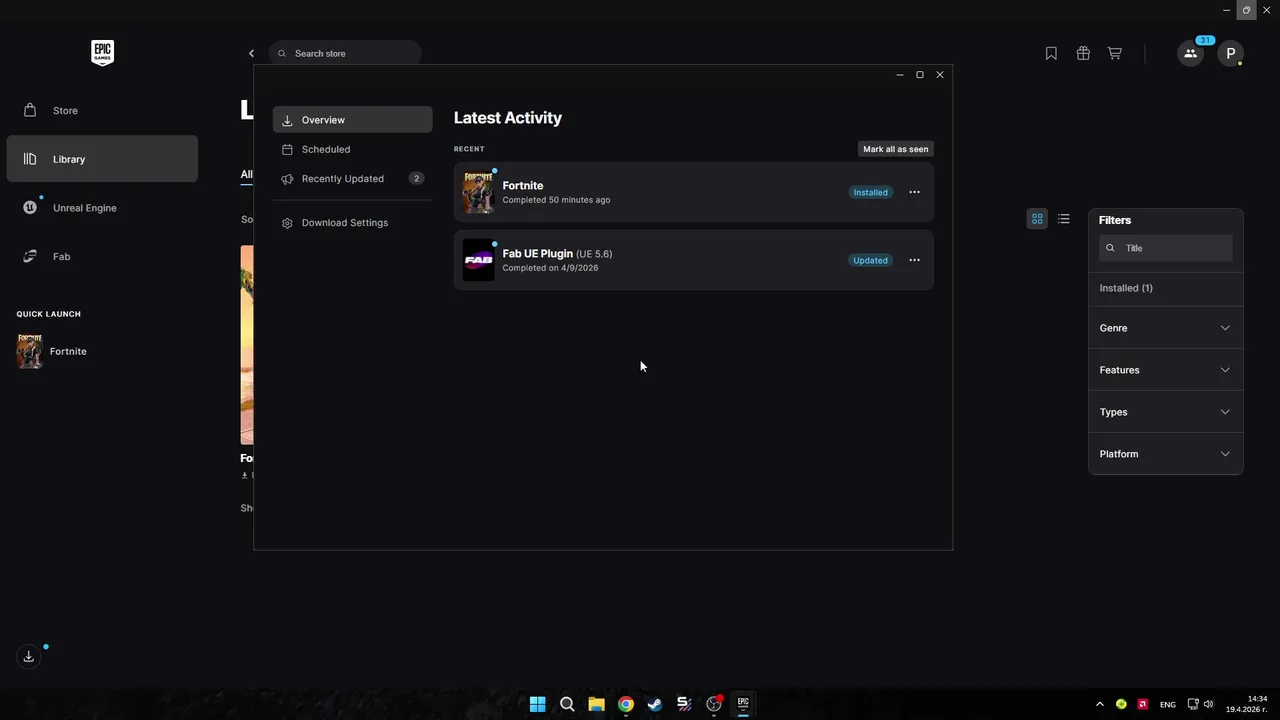This screenshot has width=1280, height=720.
Task: Click the Epic Games taskbar icon
Action: 743,704
